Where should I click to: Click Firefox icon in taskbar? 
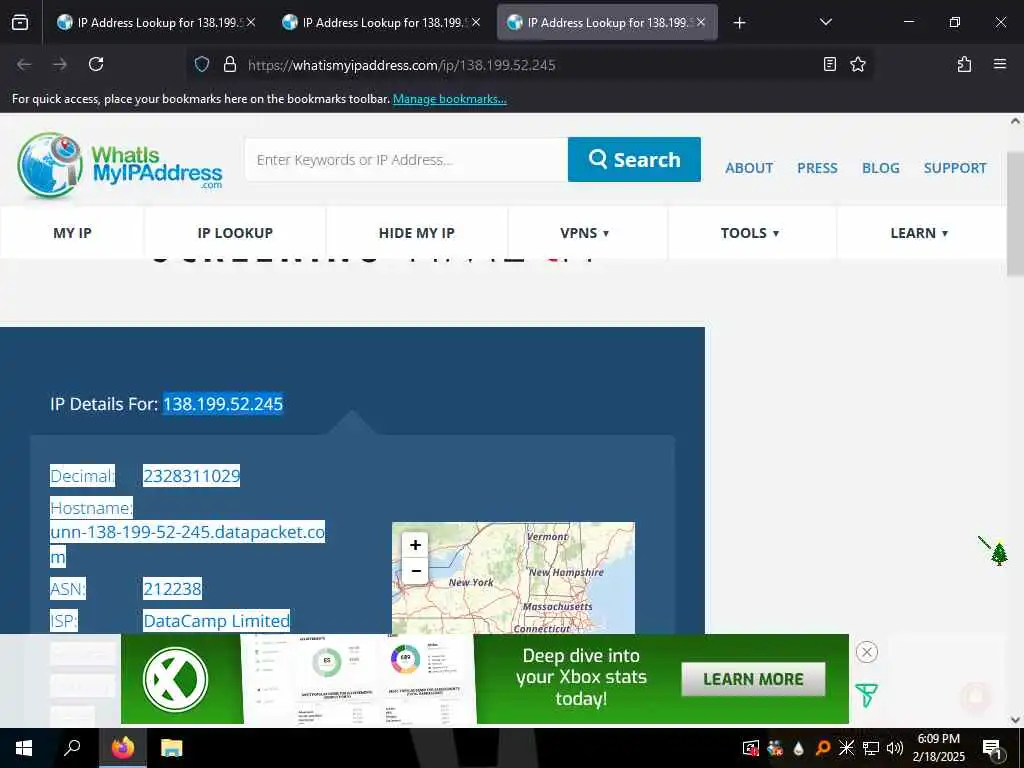(x=122, y=748)
